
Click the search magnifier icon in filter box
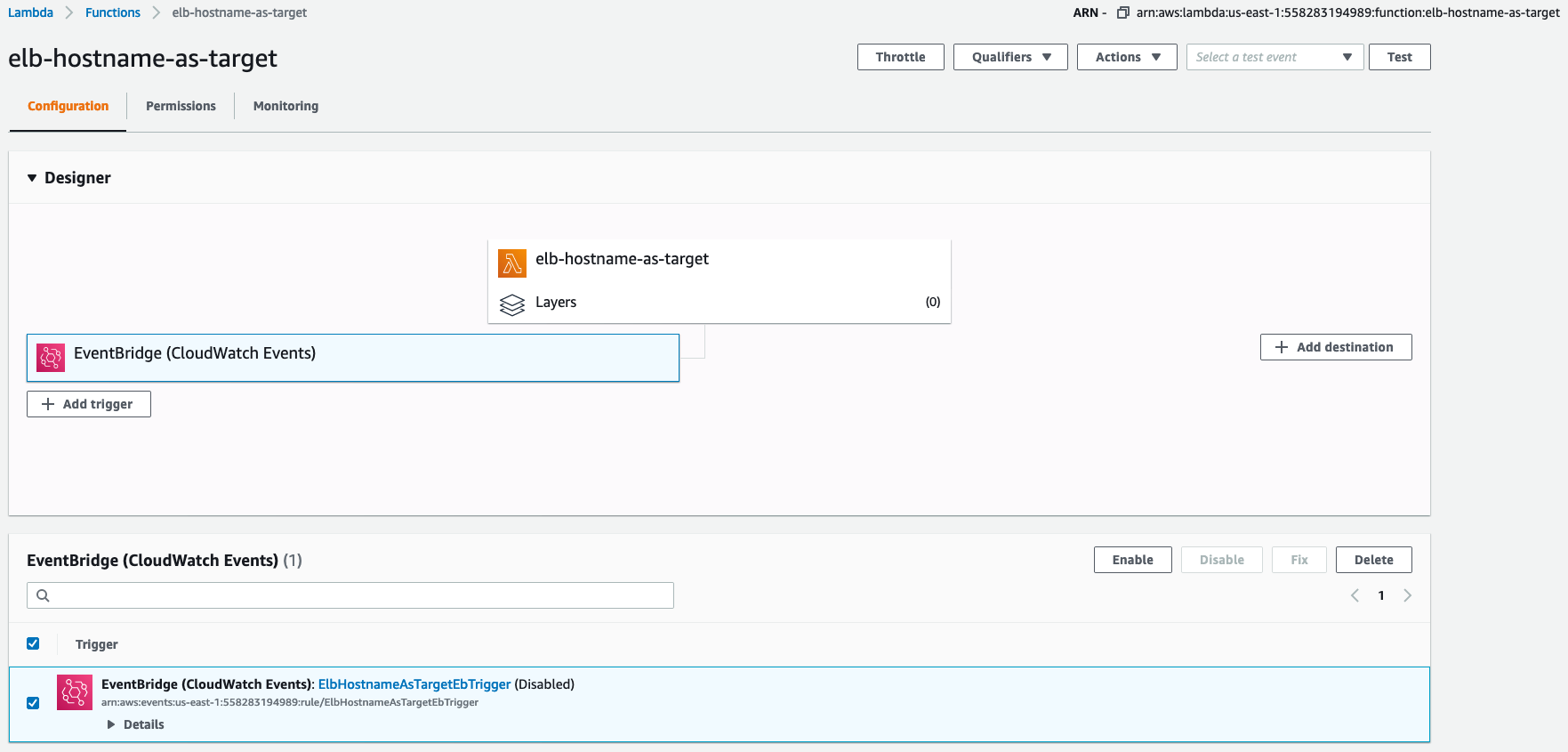click(x=43, y=595)
